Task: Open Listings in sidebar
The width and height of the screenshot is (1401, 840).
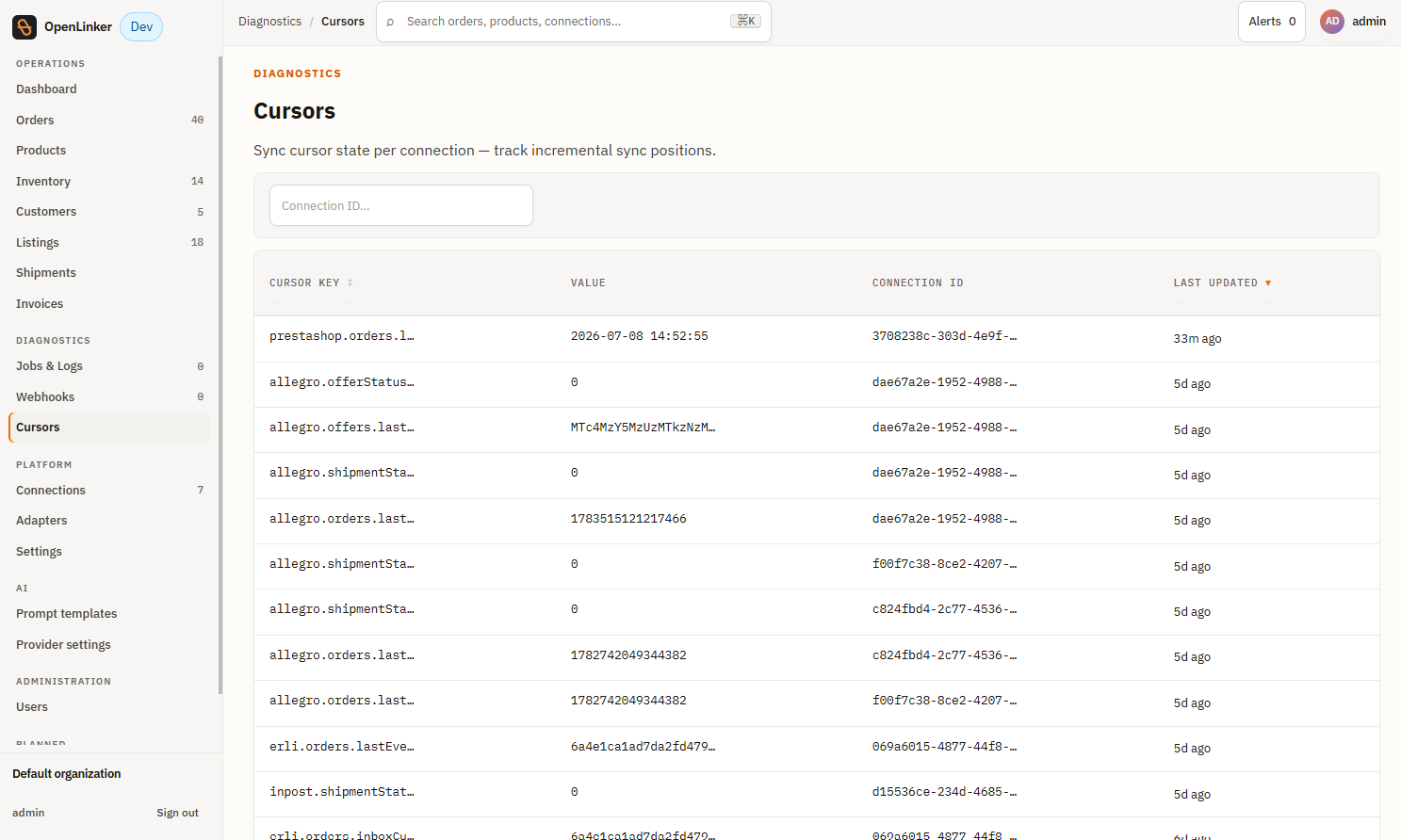Action: click(x=109, y=242)
